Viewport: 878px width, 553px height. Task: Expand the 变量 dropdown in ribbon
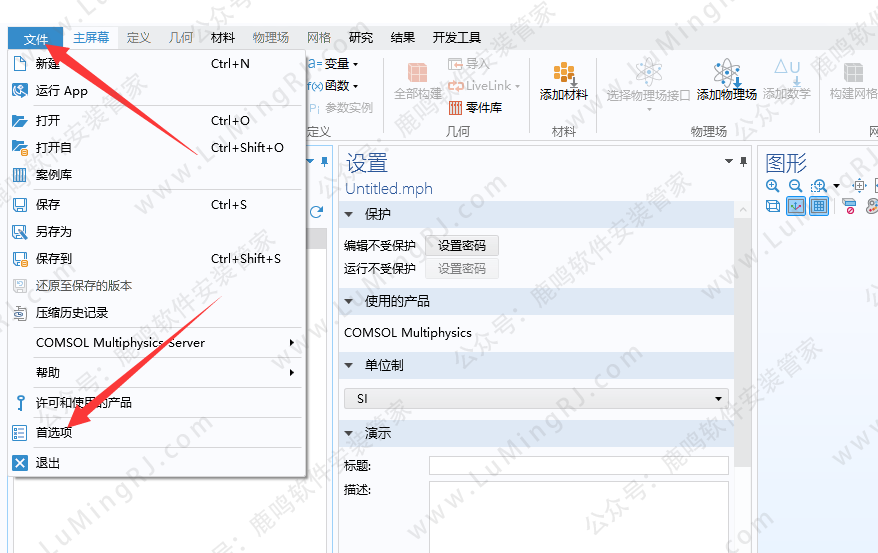click(x=334, y=64)
